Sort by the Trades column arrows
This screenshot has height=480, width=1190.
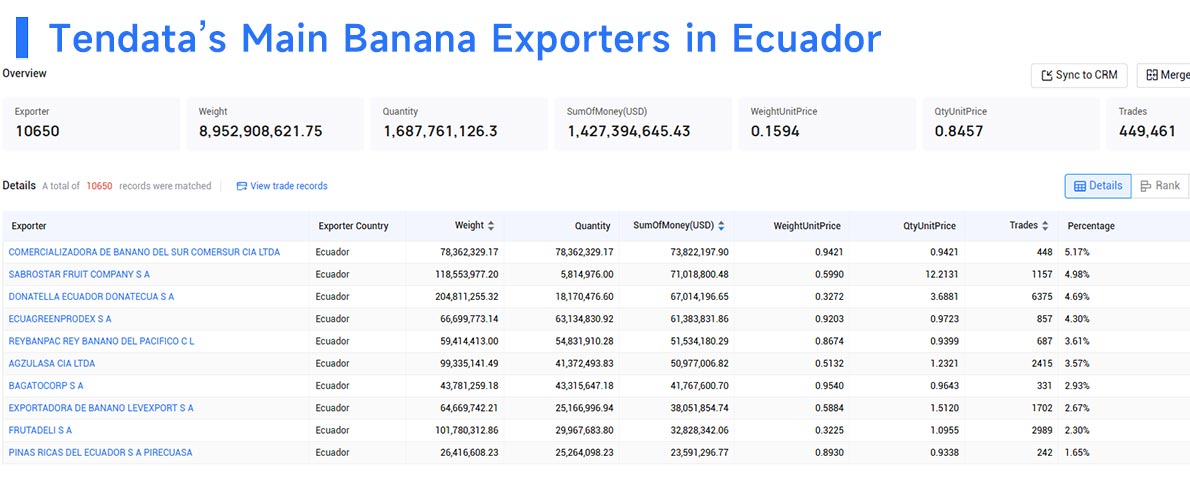(1045, 226)
